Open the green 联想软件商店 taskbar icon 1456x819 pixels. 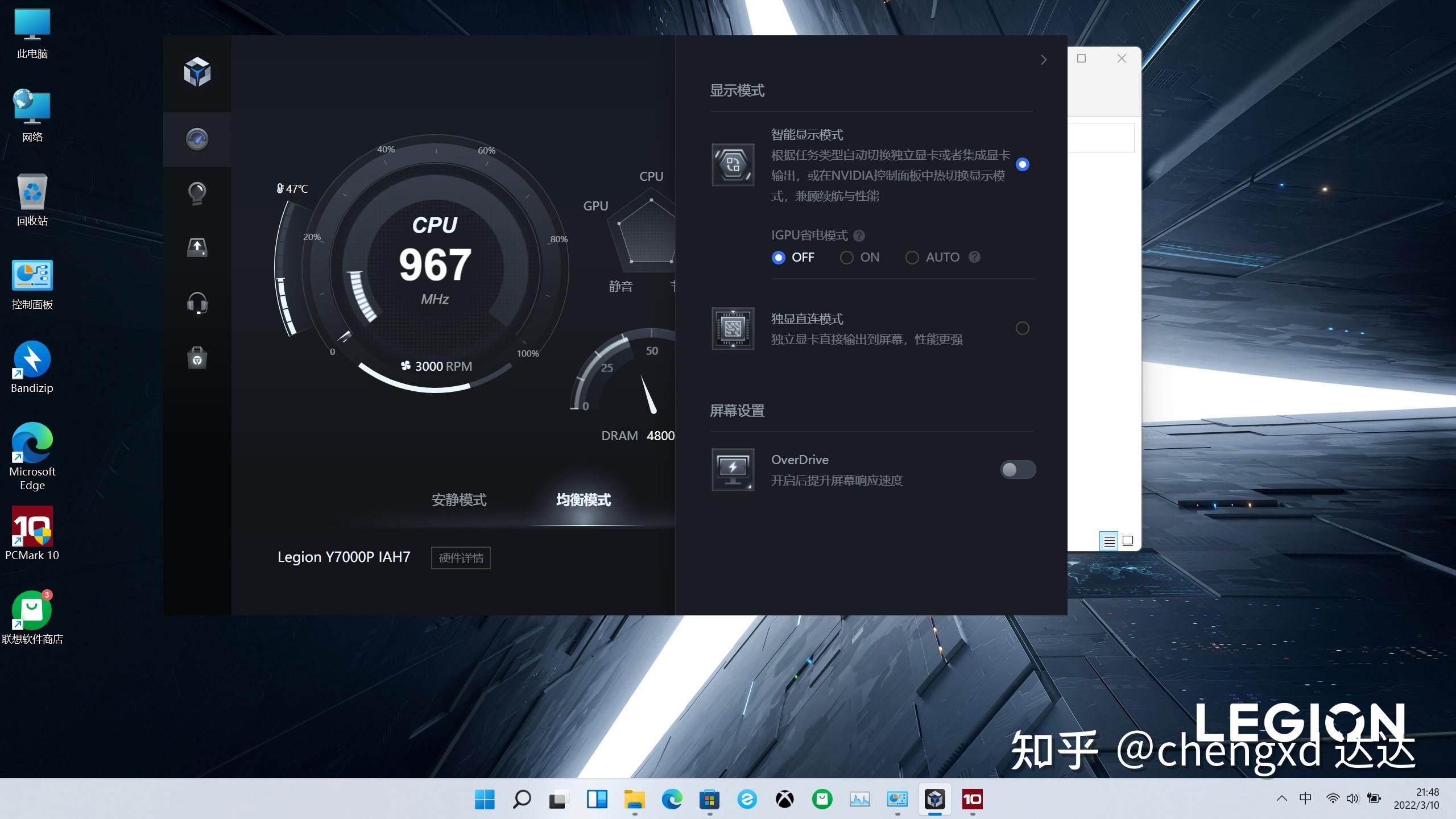(x=822, y=799)
